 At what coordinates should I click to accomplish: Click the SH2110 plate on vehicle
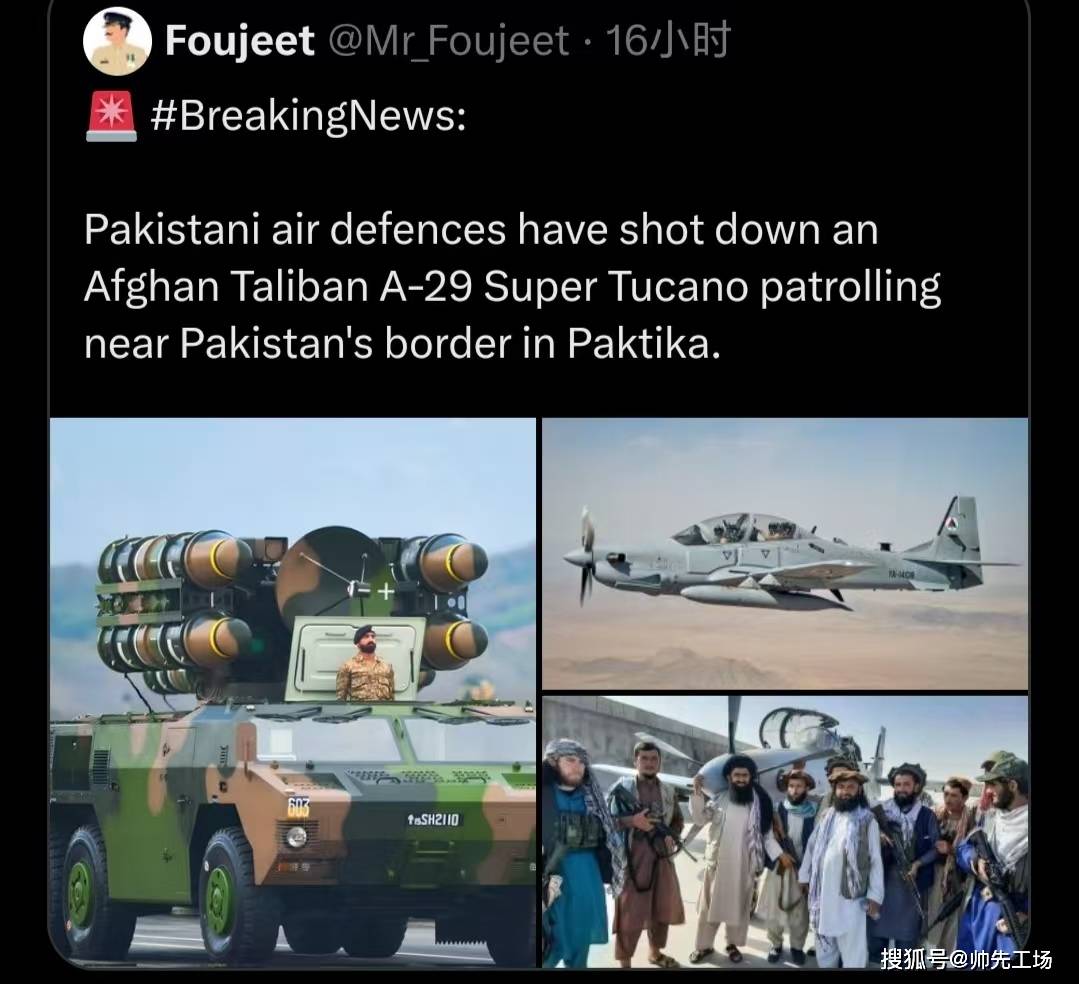tap(434, 820)
